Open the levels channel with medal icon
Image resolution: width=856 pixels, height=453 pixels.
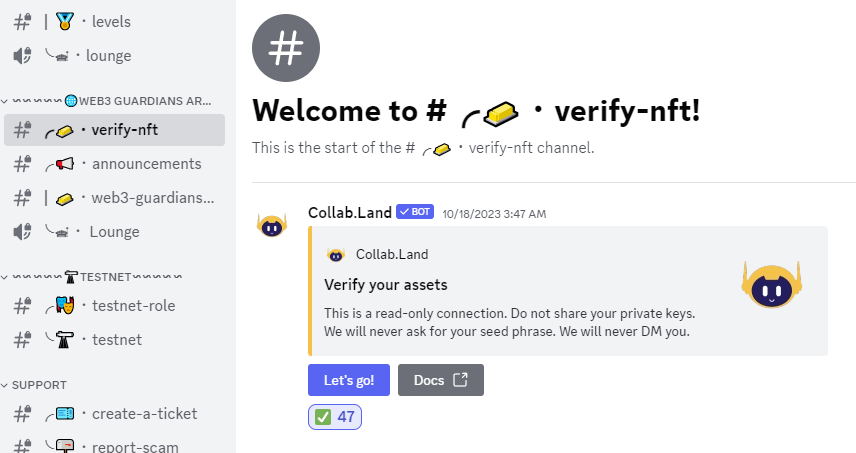tap(114, 22)
